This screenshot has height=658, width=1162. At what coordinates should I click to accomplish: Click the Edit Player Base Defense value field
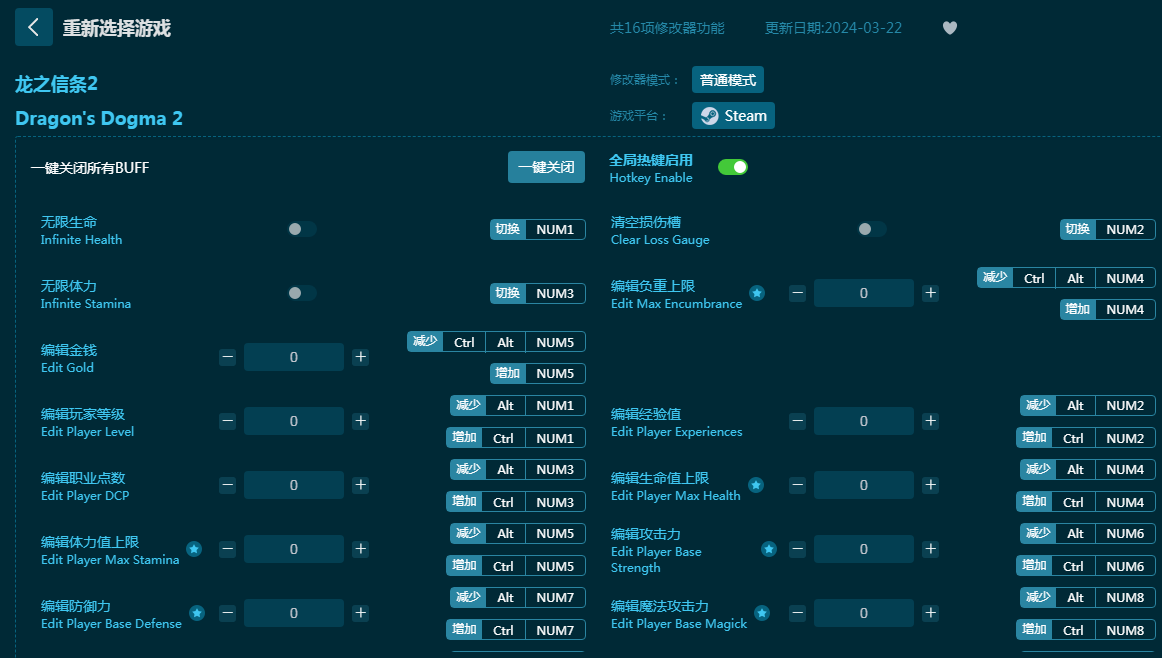pos(293,613)
